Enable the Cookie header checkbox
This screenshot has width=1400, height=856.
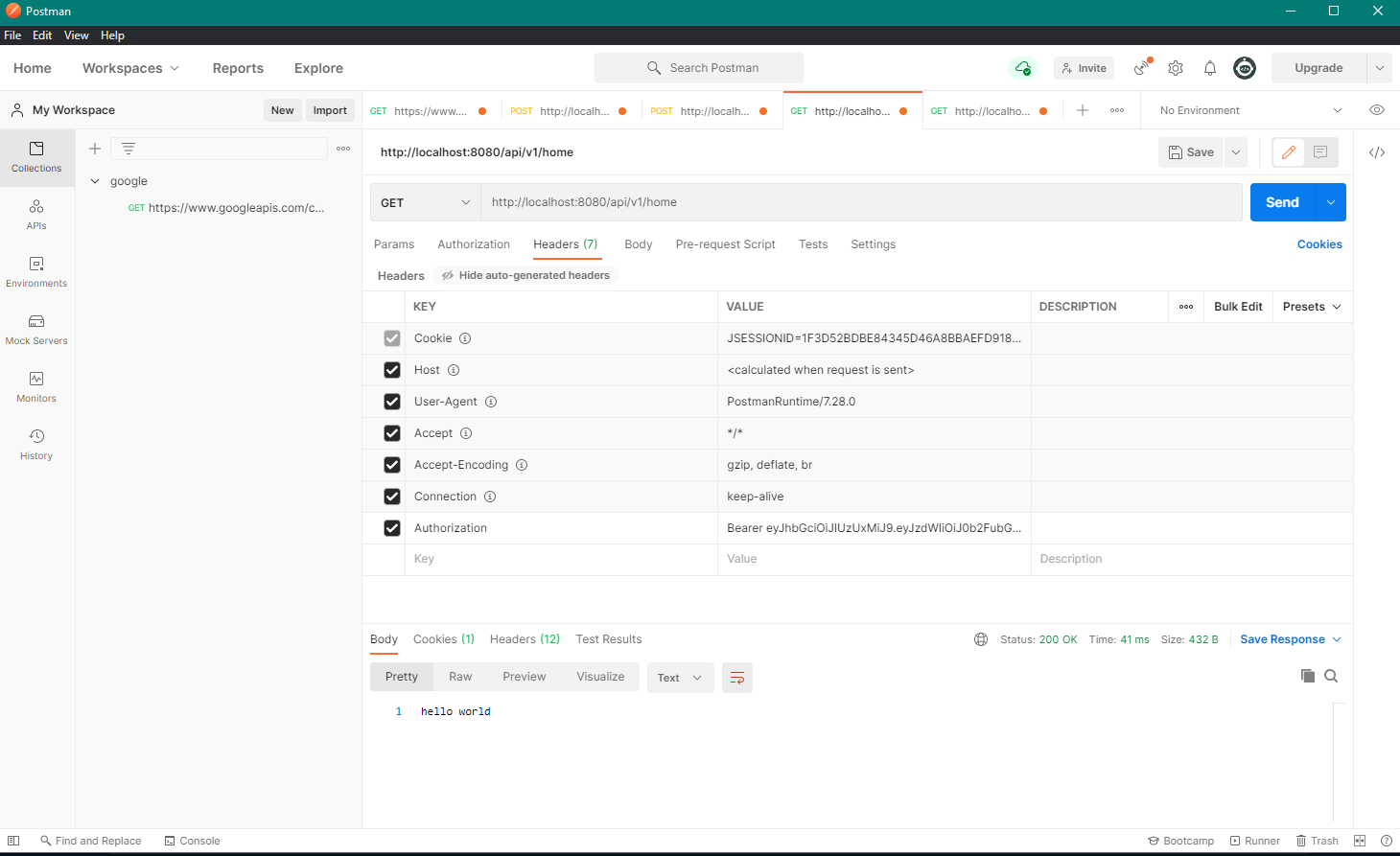(x=392, y=337)
